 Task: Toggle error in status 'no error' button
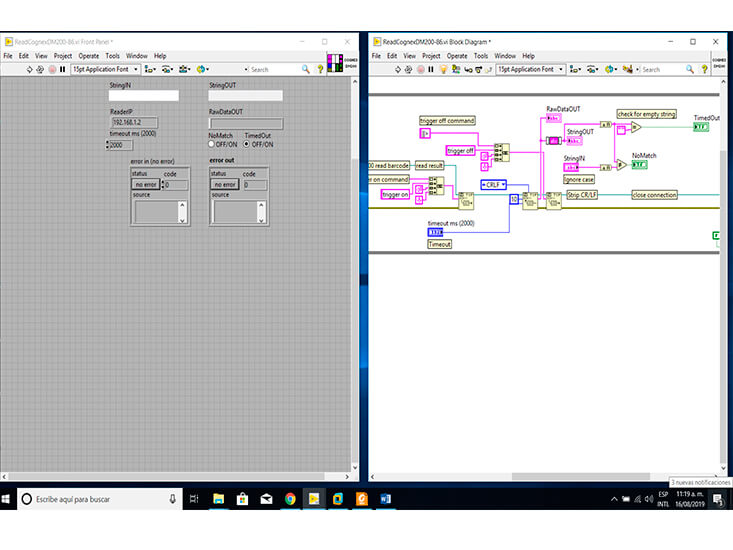click(145, 185)
